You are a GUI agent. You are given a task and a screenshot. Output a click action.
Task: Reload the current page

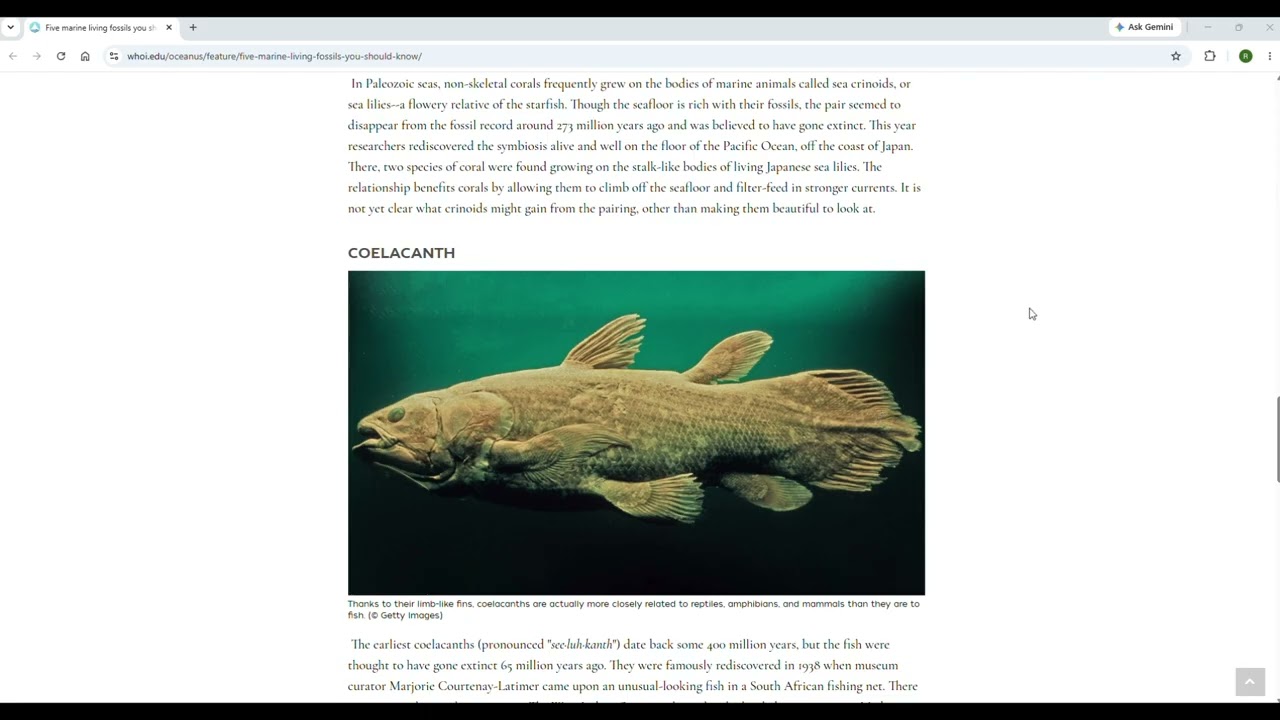pyautogui.click(x=61, y=56)
